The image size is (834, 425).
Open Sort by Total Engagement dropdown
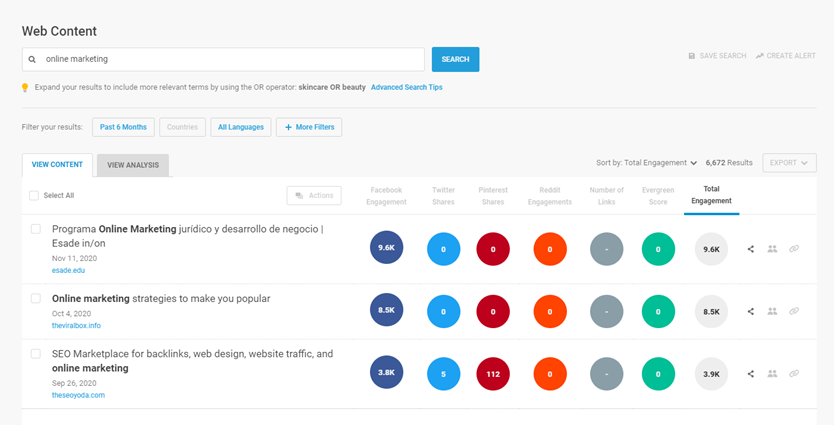(647, 163)
